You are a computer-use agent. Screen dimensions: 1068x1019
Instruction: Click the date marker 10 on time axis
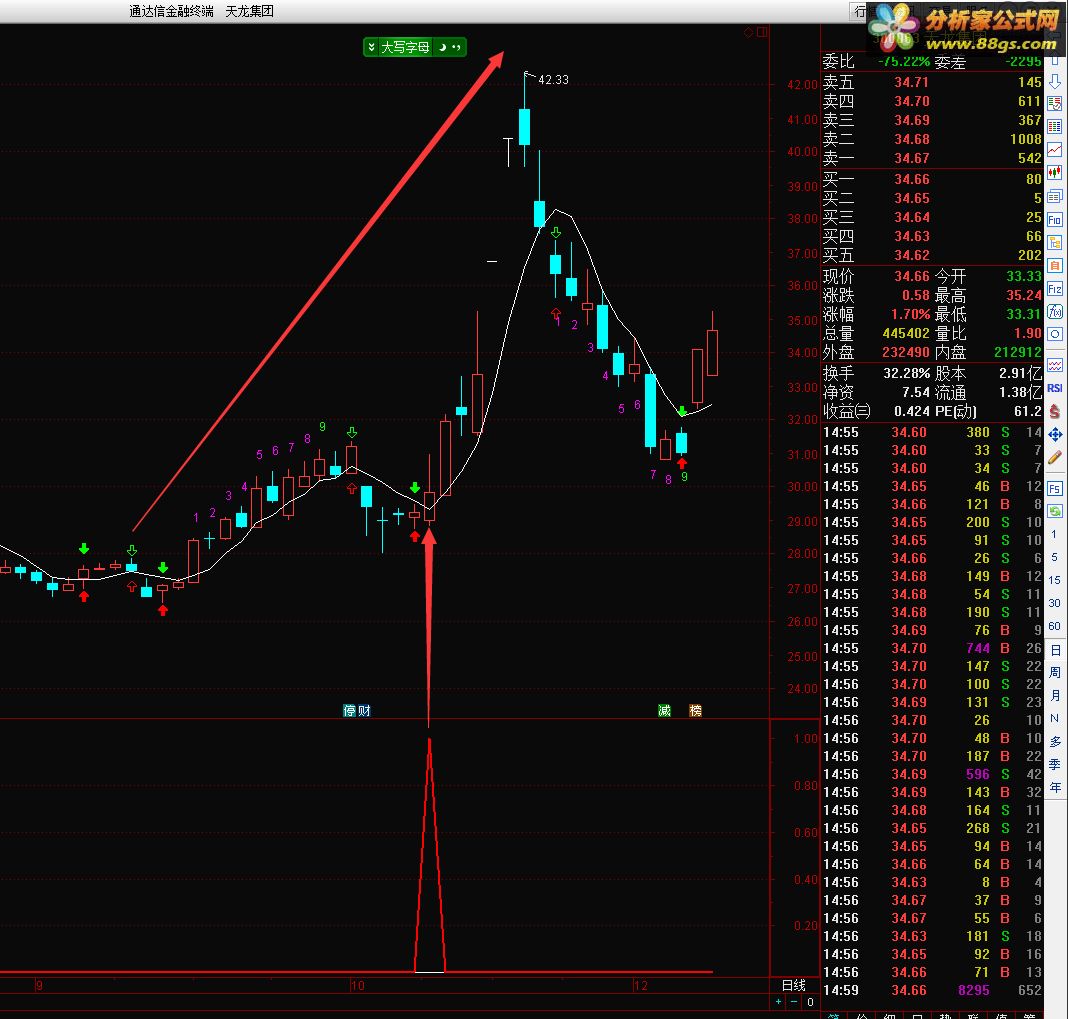pyautogui.click(x=358, y=986)
